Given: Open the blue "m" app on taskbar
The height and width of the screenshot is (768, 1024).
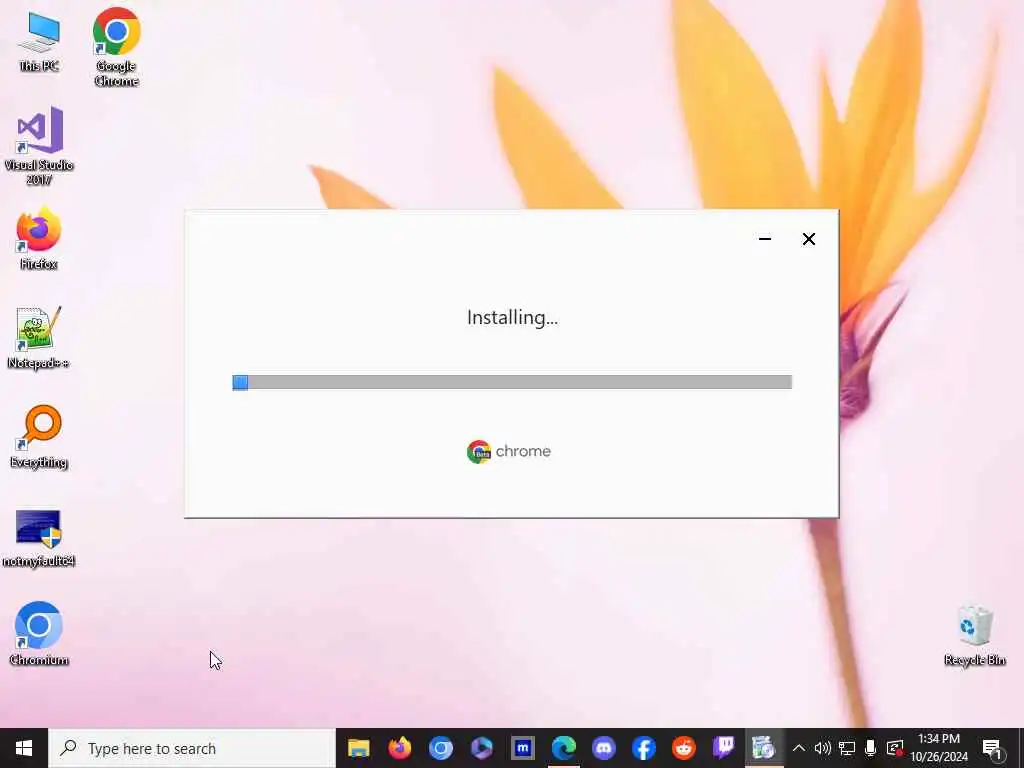Looking at the screenshot, I should (522, 748).
